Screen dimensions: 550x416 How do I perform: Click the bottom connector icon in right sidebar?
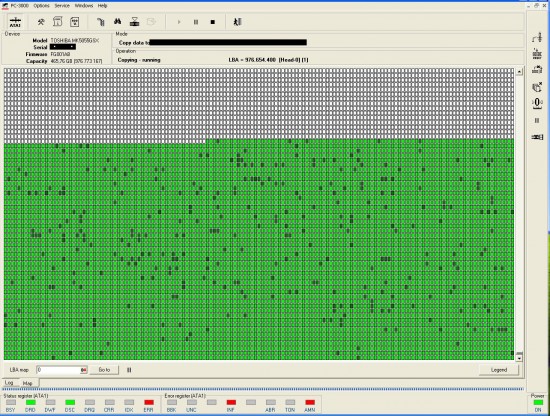(537, 137)
